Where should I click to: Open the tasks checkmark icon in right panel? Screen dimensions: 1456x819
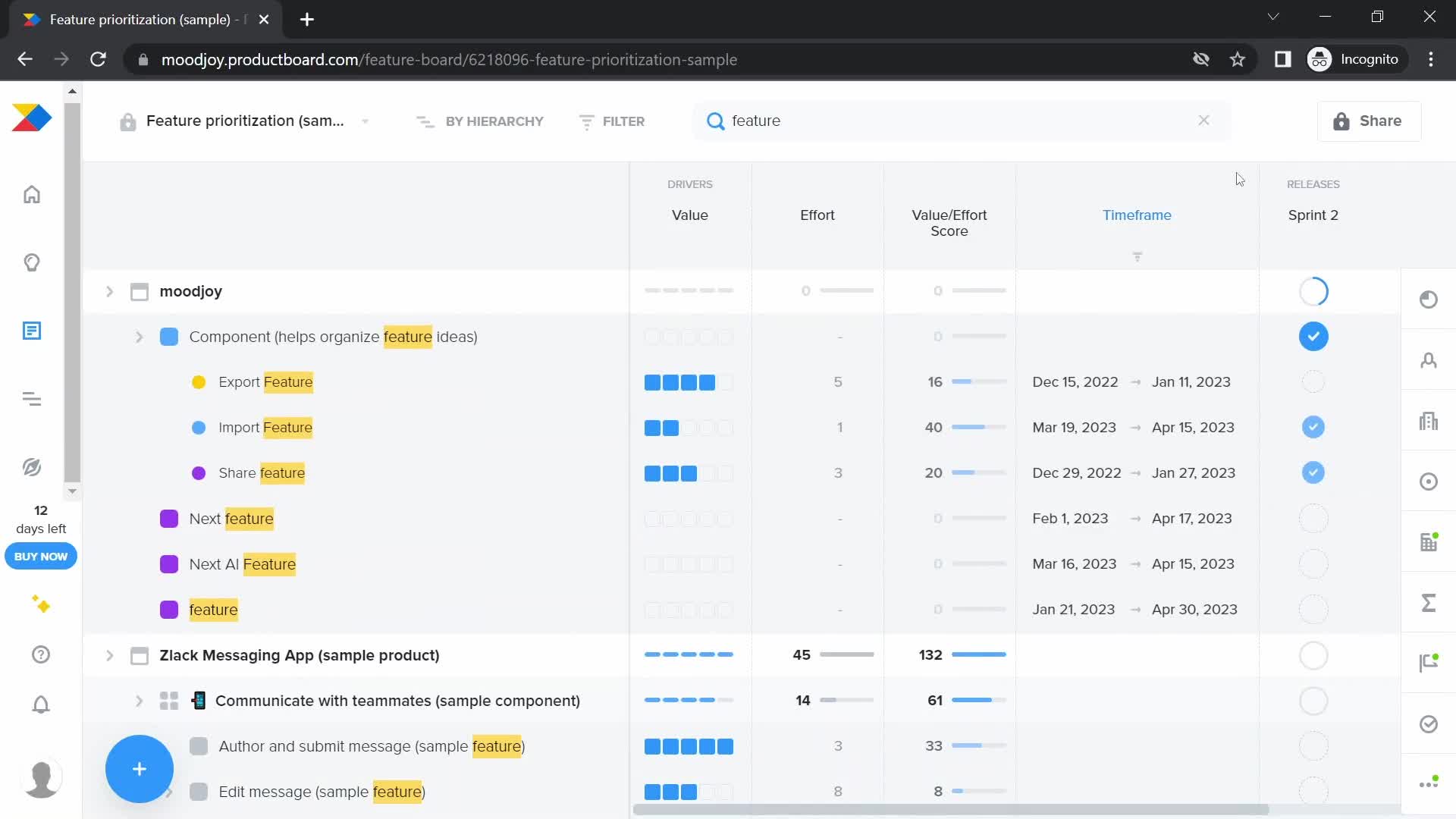point(1429,724)
